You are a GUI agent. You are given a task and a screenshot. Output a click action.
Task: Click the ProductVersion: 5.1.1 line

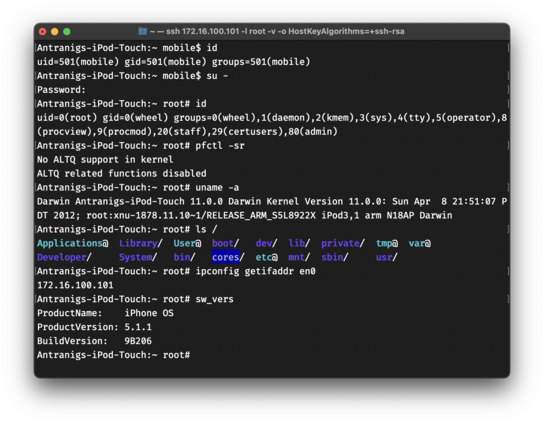(94, 327)
